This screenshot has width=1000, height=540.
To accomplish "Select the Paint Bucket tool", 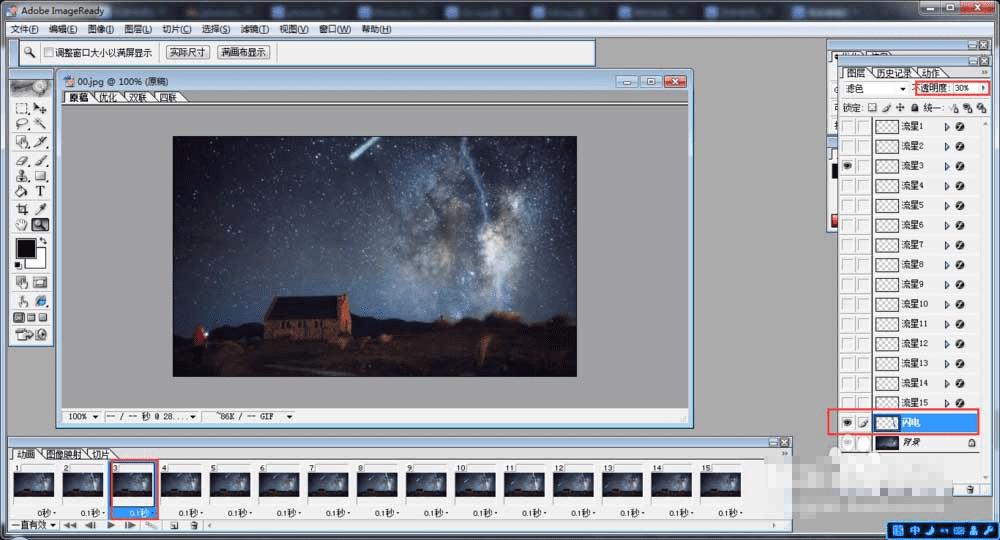I will [22, 191].
